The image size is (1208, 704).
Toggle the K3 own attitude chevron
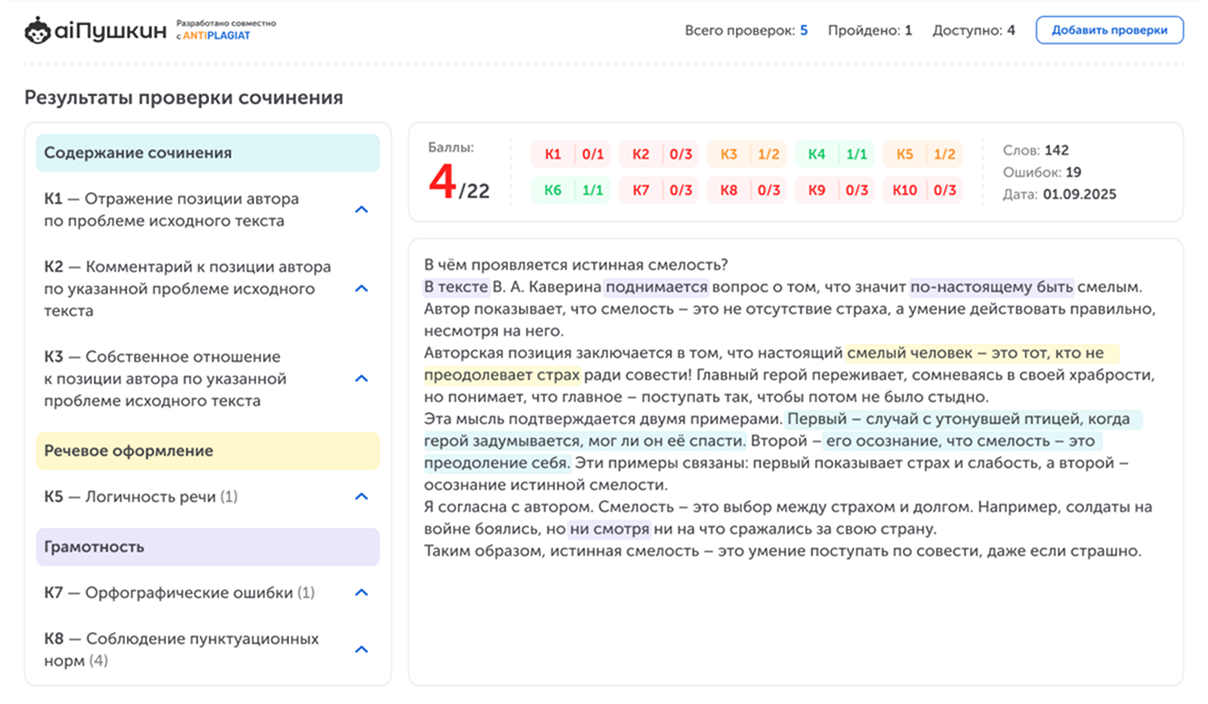tap(362, 379)
